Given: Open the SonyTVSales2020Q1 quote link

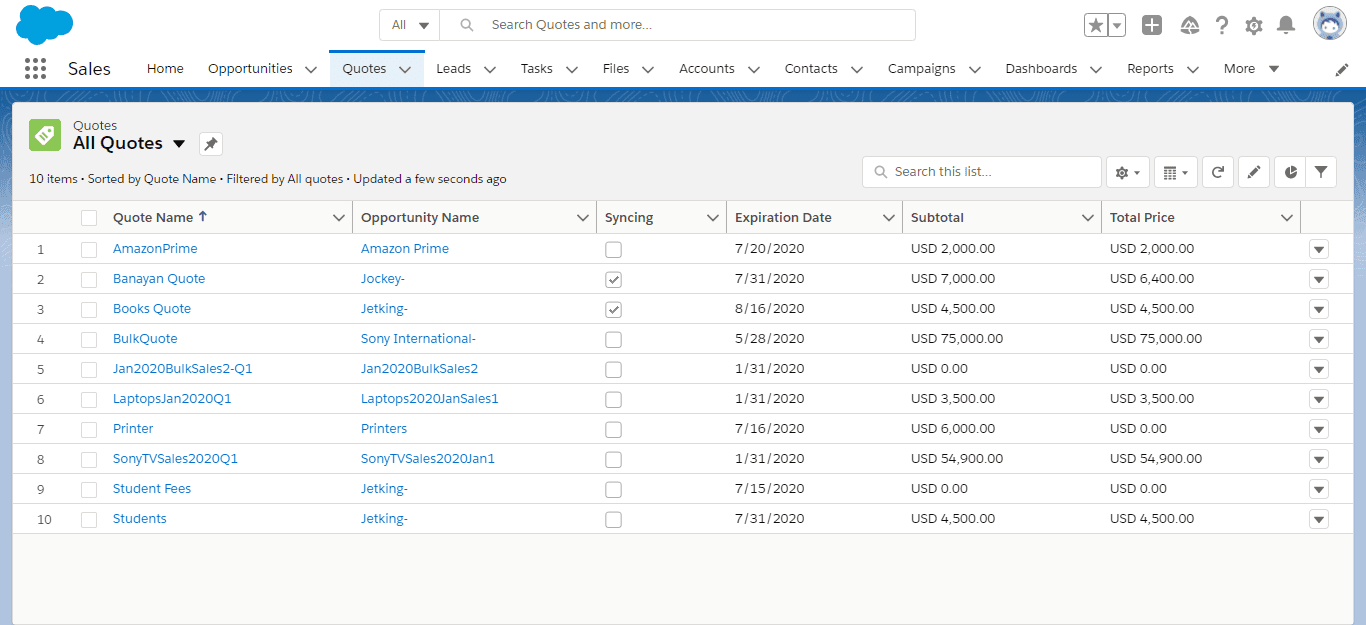Looking at the screenshot, I should (175, 459).
